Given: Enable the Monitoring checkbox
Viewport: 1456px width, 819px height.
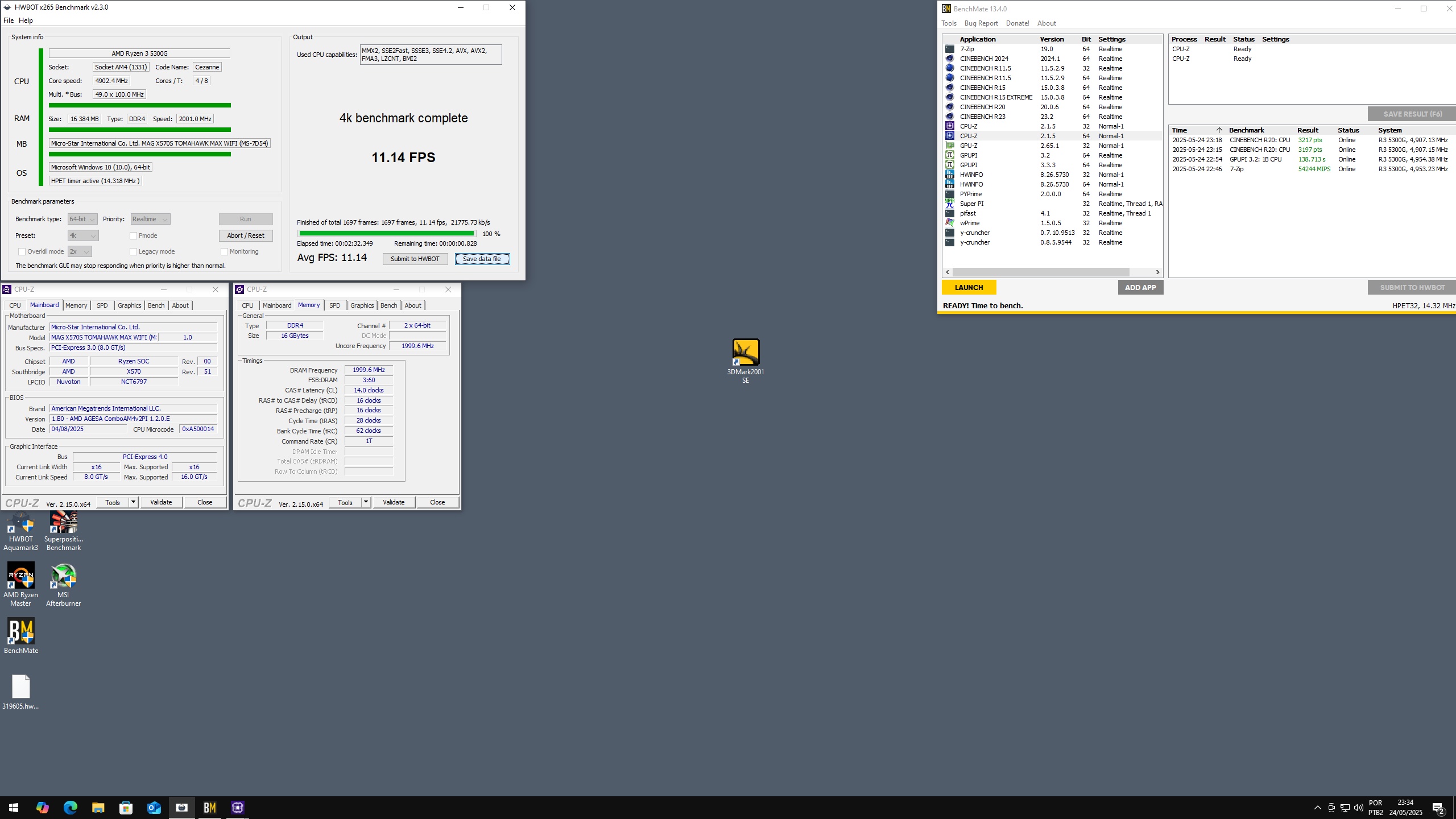Looking at the screenshot, I should click(224, 251).
